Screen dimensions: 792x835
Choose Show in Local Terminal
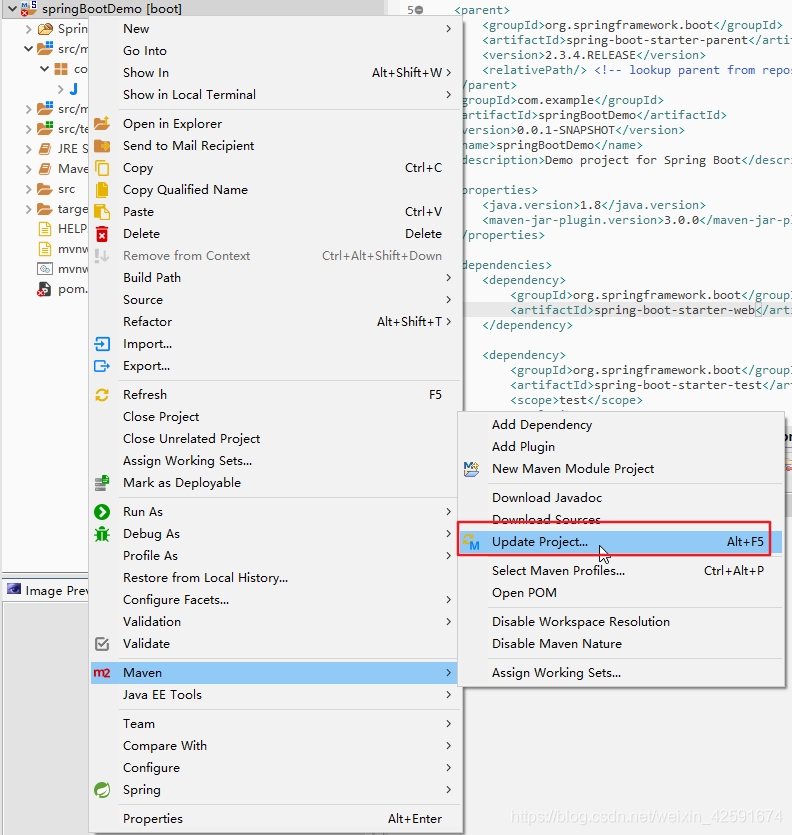189,95
